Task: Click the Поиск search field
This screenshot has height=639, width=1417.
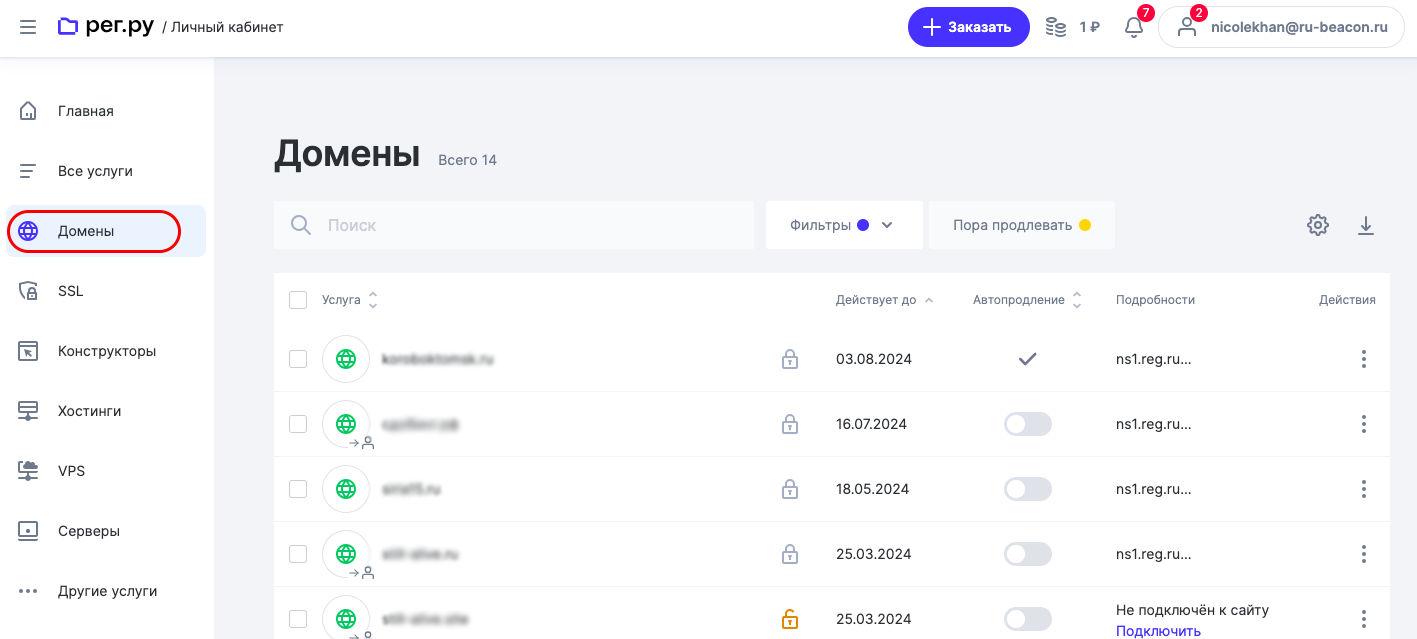Action: point(530,225)
